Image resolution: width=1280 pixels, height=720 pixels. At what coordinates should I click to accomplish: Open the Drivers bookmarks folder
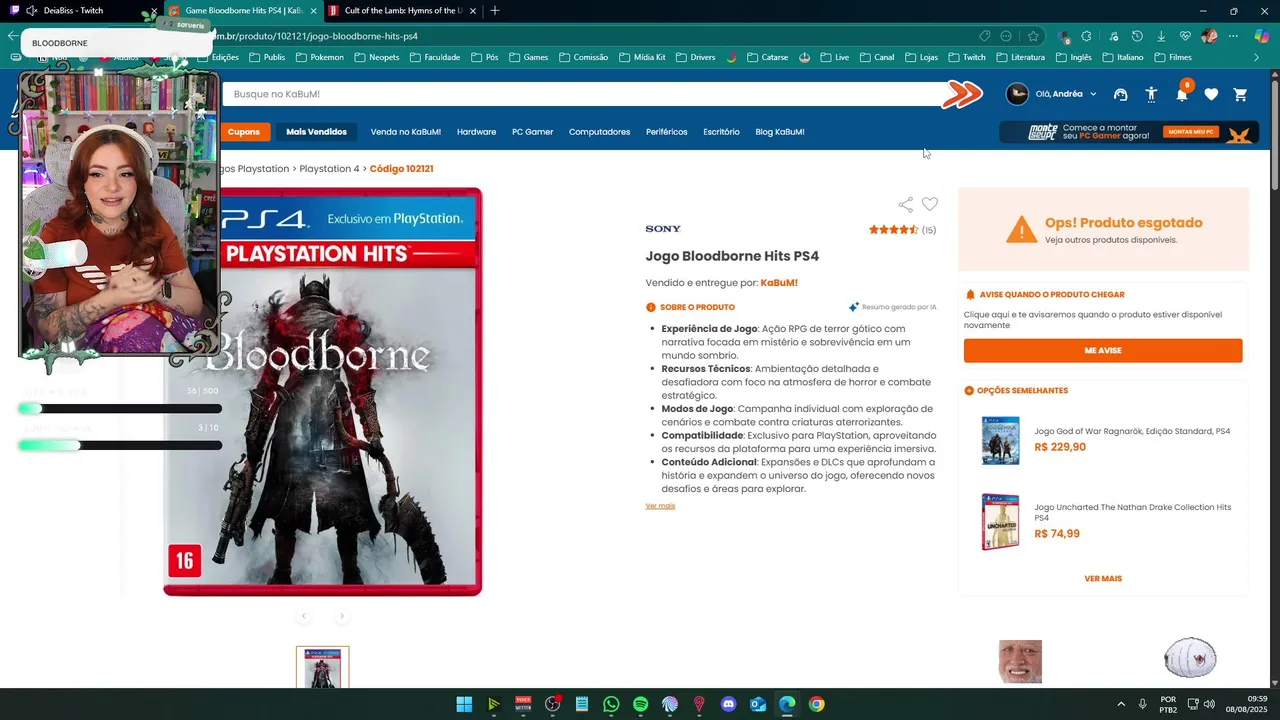[x=695, y=57]
